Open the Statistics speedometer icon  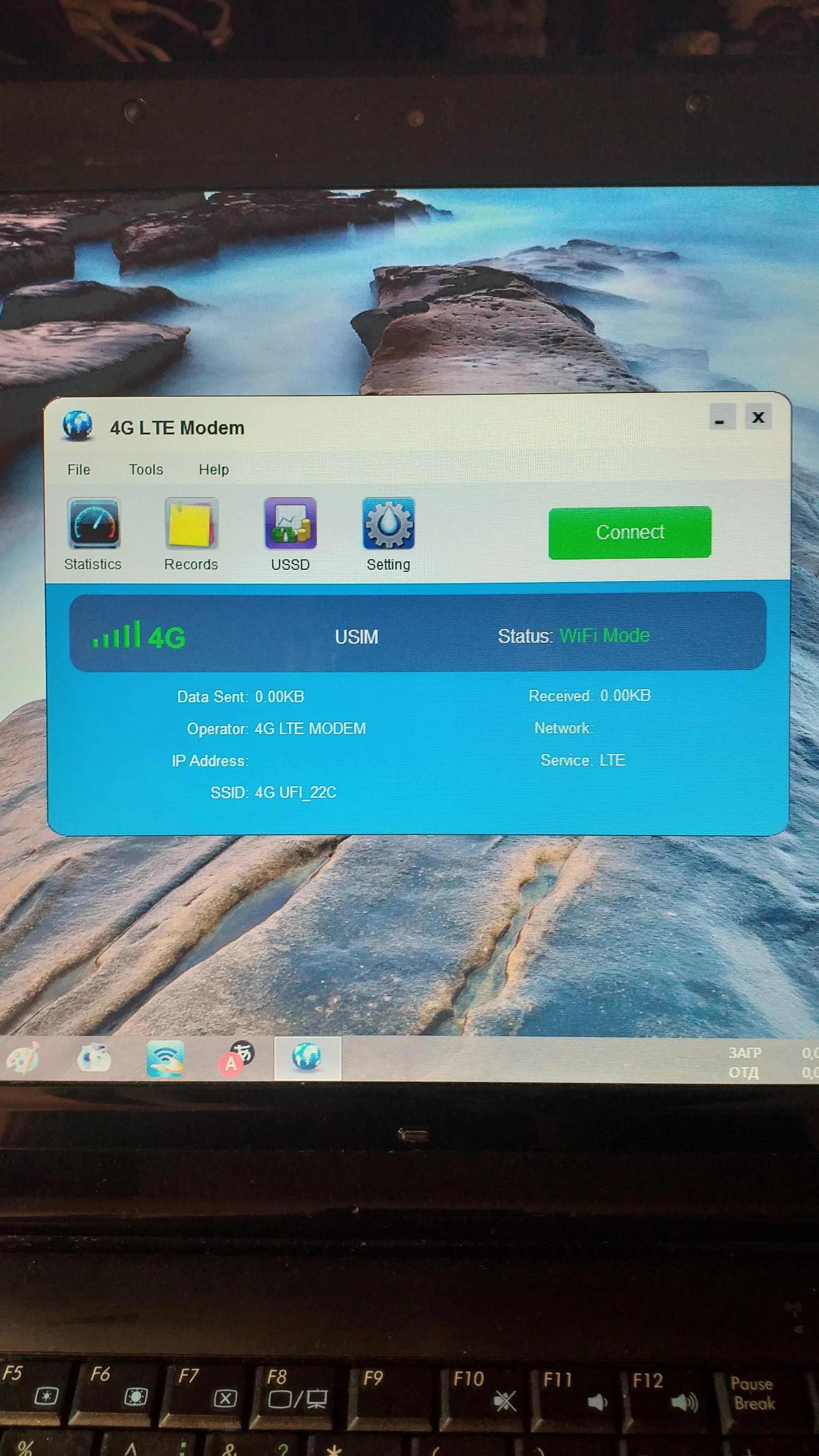pos(94,523)
